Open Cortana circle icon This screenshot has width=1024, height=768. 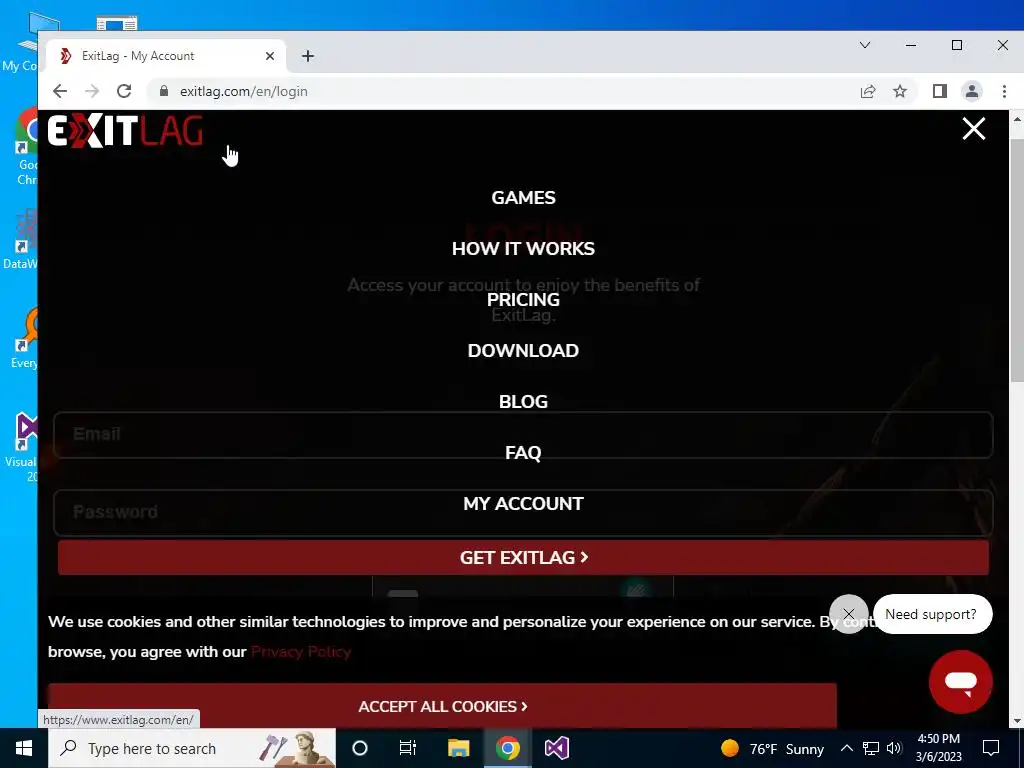(x=360, y=748)
